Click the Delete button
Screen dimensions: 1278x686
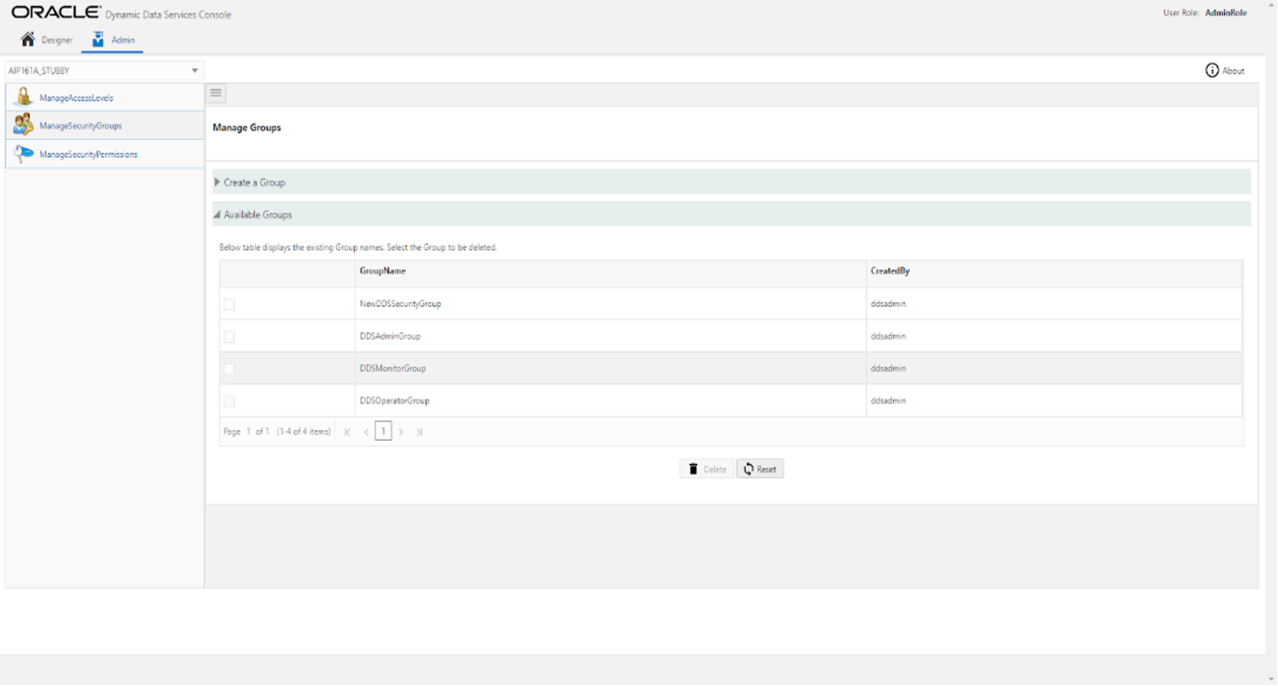coord(707,469)
